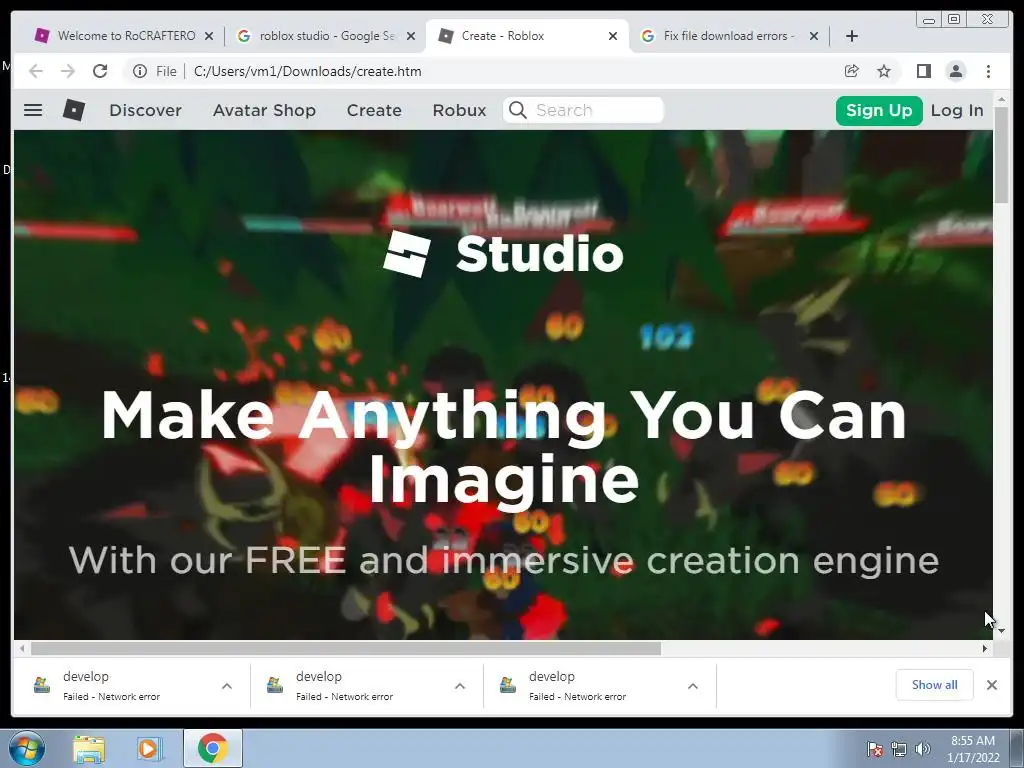Click the Roblox logo icon in navbar
Screen dimensions: 1024x768
click(74, 110)
